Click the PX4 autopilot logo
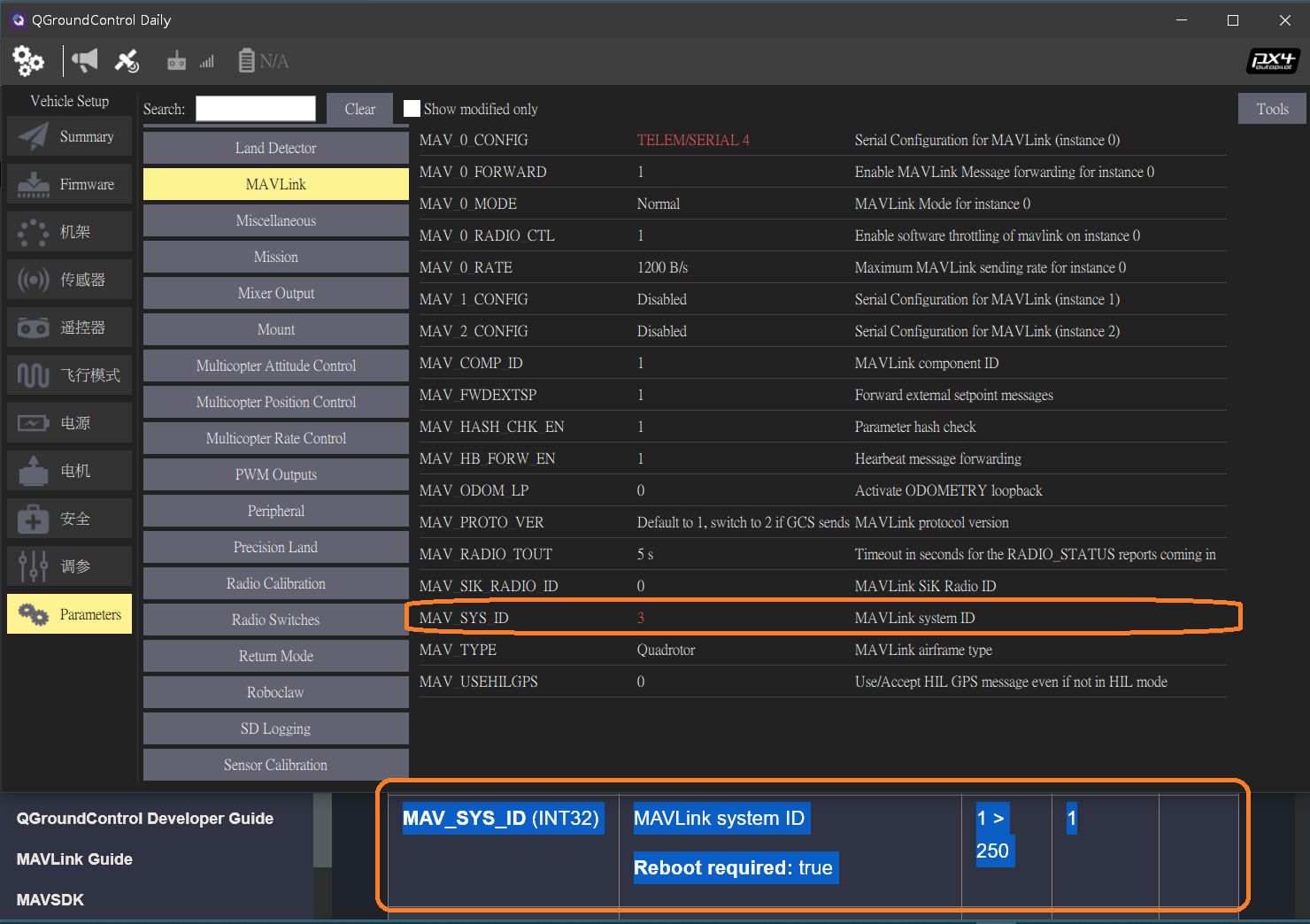 click(x=1273, y=61)
